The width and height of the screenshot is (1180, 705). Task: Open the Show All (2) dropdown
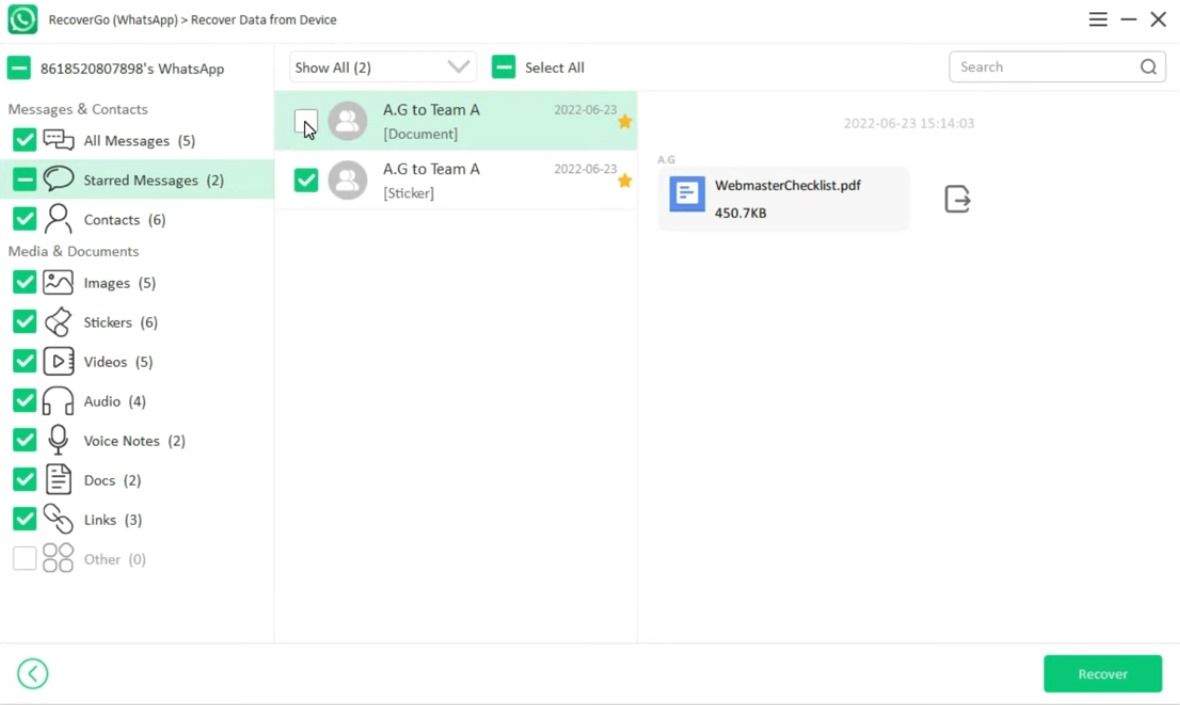[383, 67]
